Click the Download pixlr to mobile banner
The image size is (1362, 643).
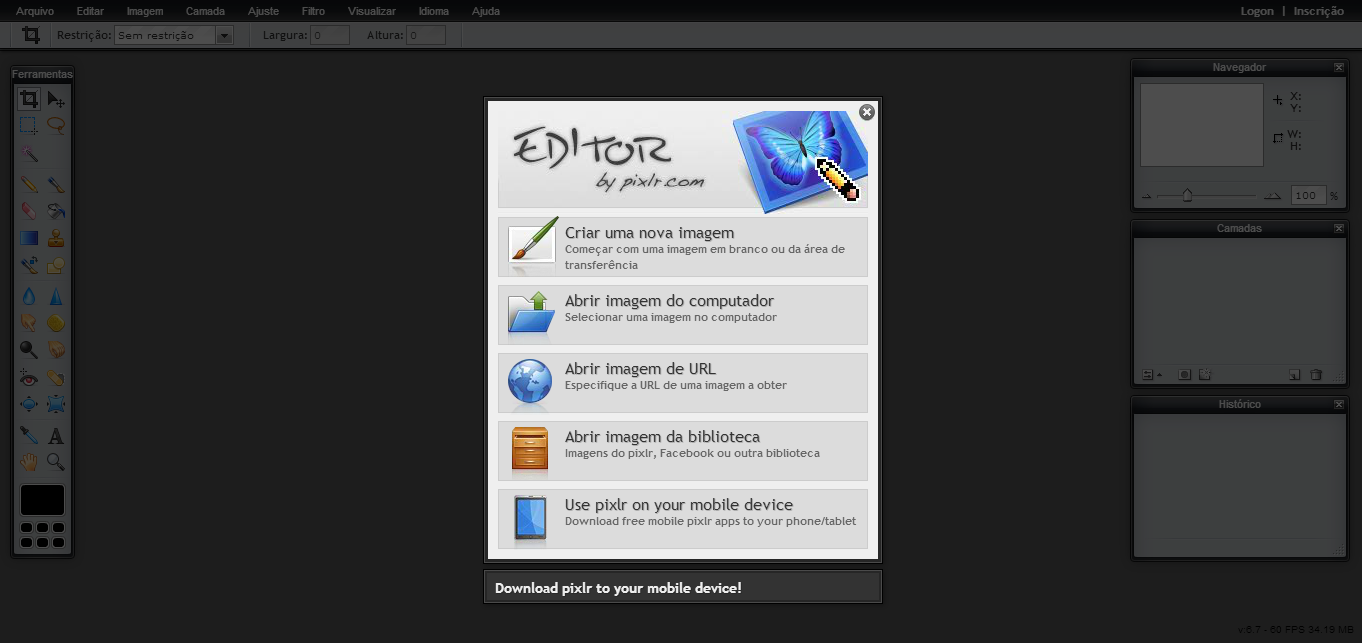[683, 588]
